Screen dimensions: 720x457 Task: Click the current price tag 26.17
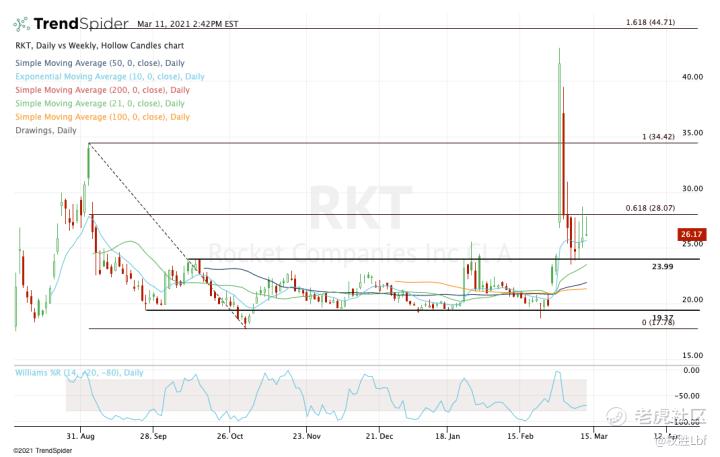[x=691, y=234]
